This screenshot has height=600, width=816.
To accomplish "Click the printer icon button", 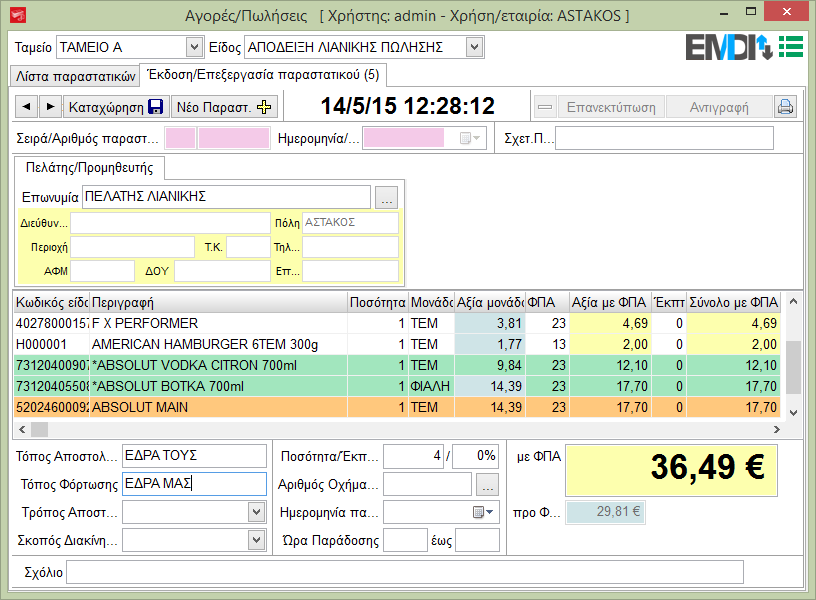I will click(x=785, y=107).
